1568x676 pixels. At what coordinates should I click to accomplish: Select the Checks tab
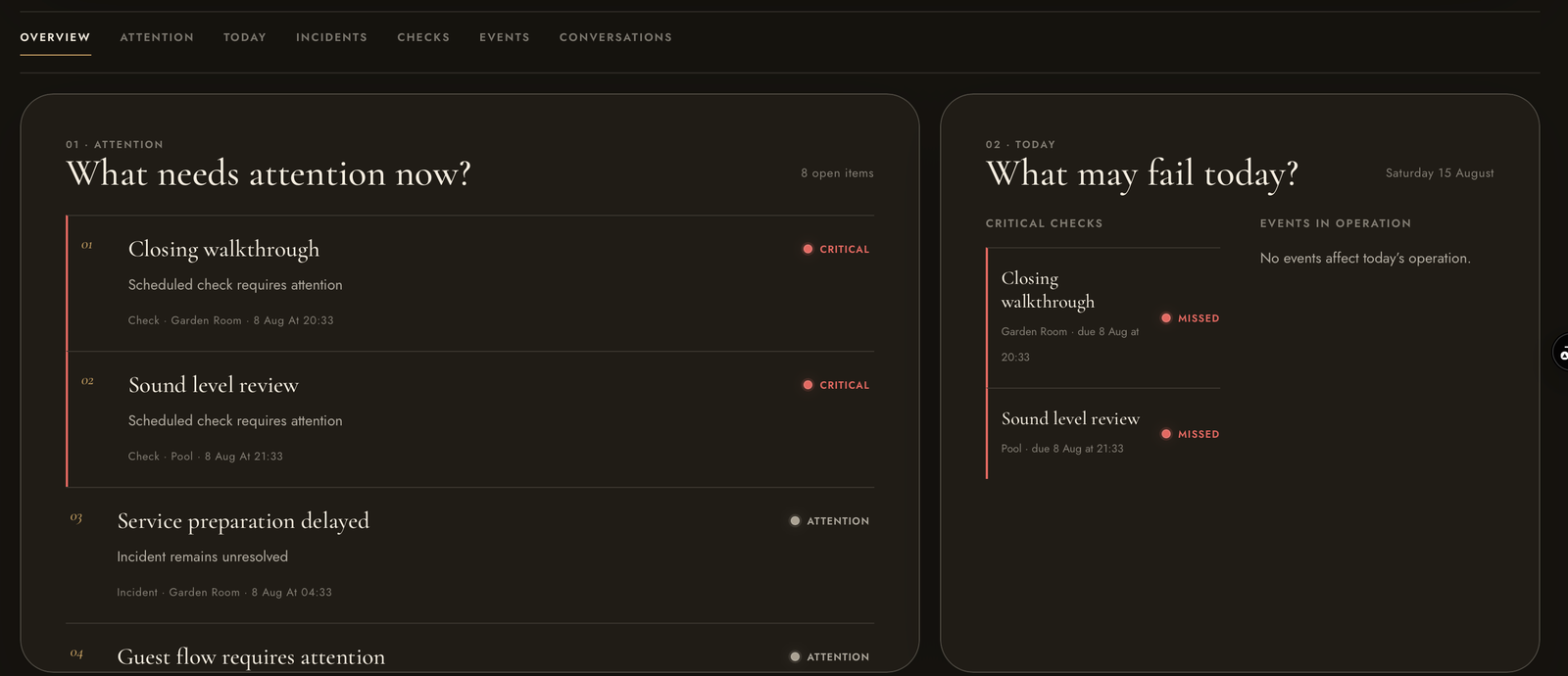(x=423, y=37)
